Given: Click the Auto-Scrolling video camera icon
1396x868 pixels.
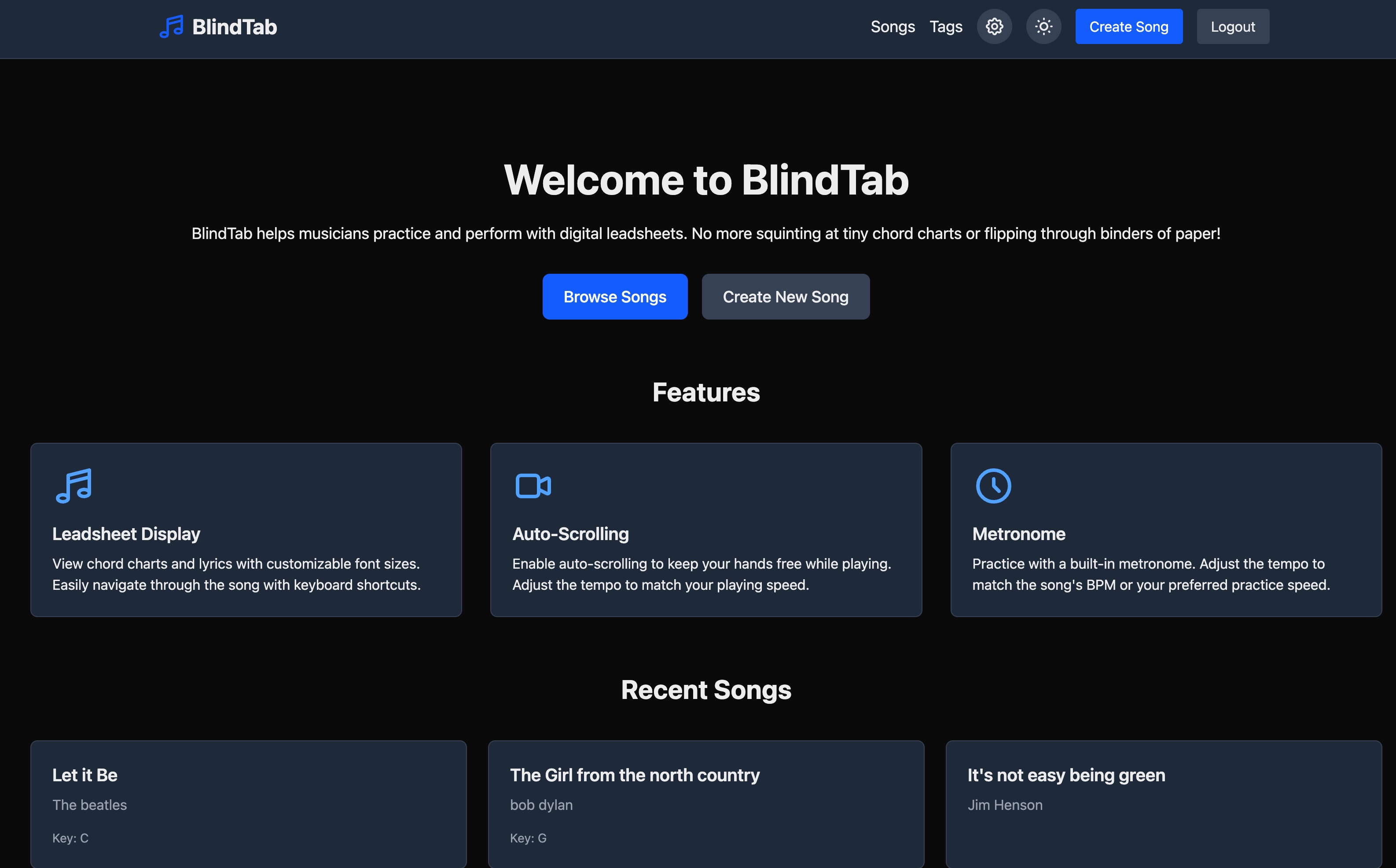Looking at the screenshot, I should 533,485.
